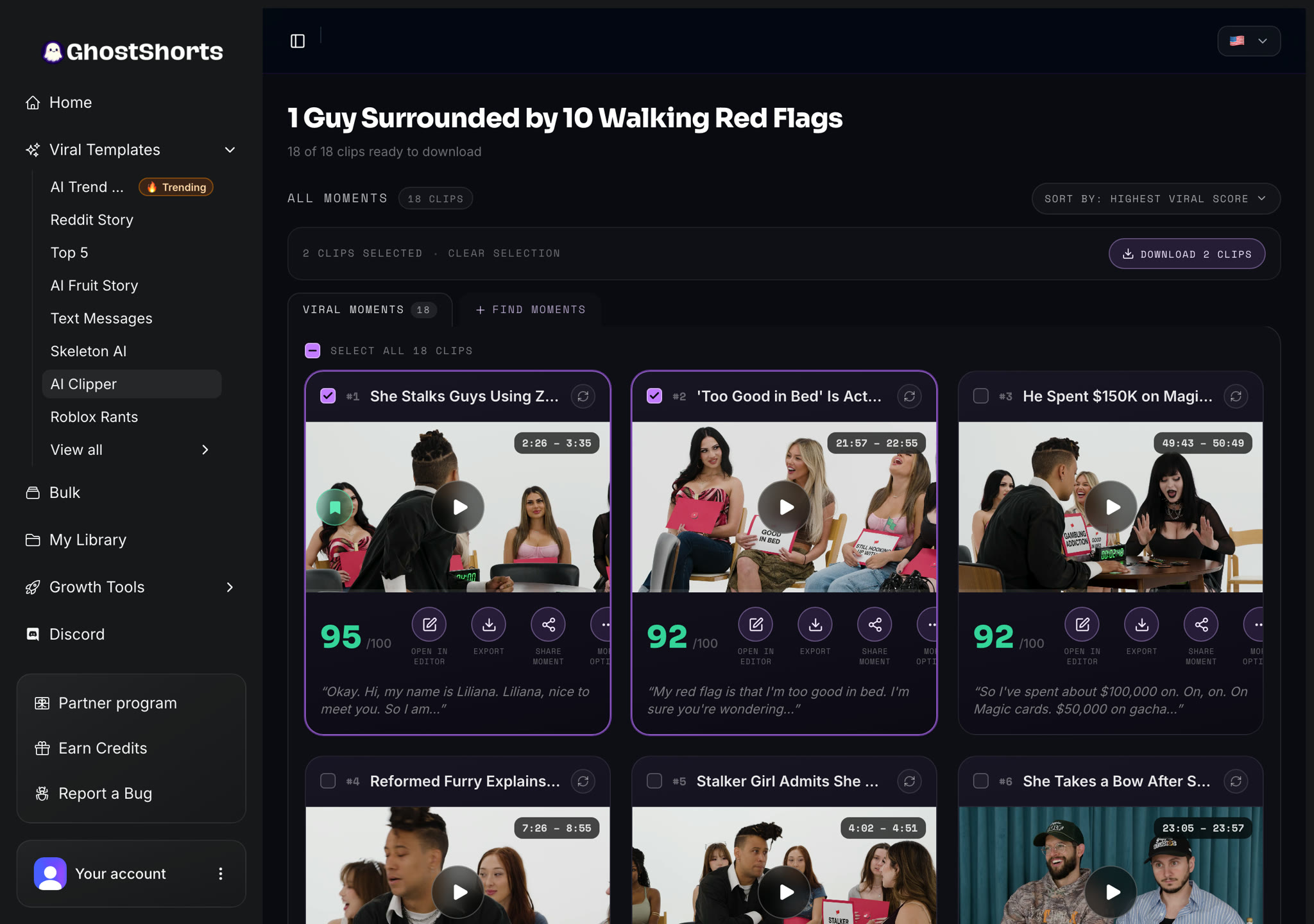Check clip #5 Stalker Girl checkbox
Screen dimensions: 1314x924
point(654,781)
